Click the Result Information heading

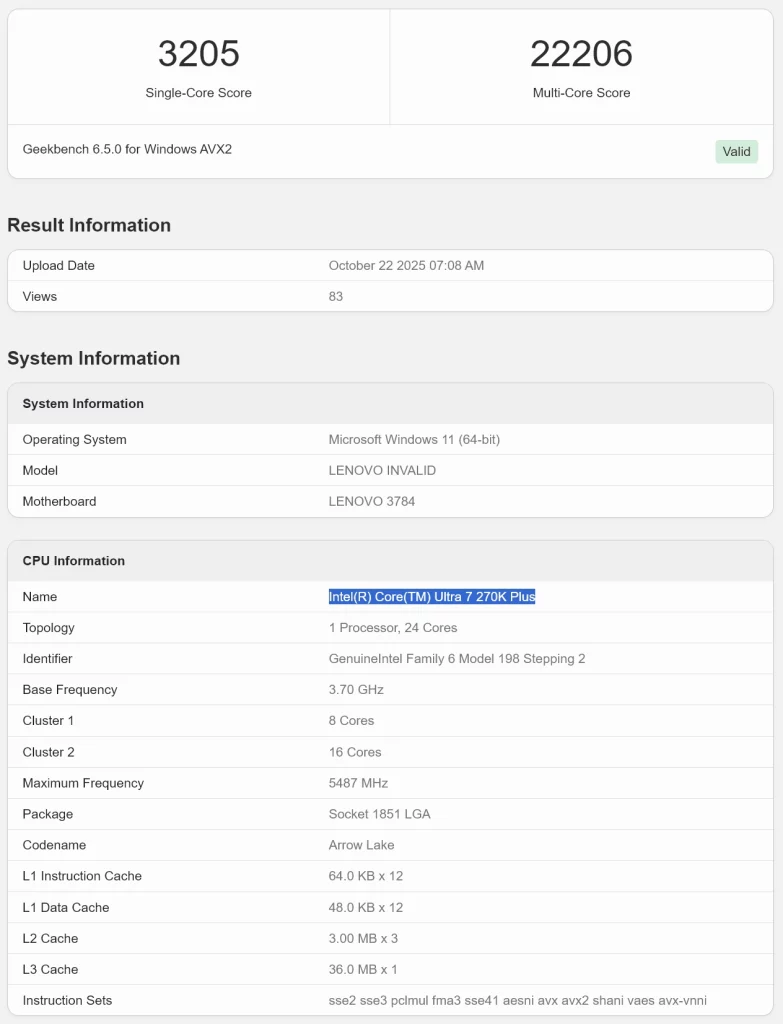(x=89, y=225)
